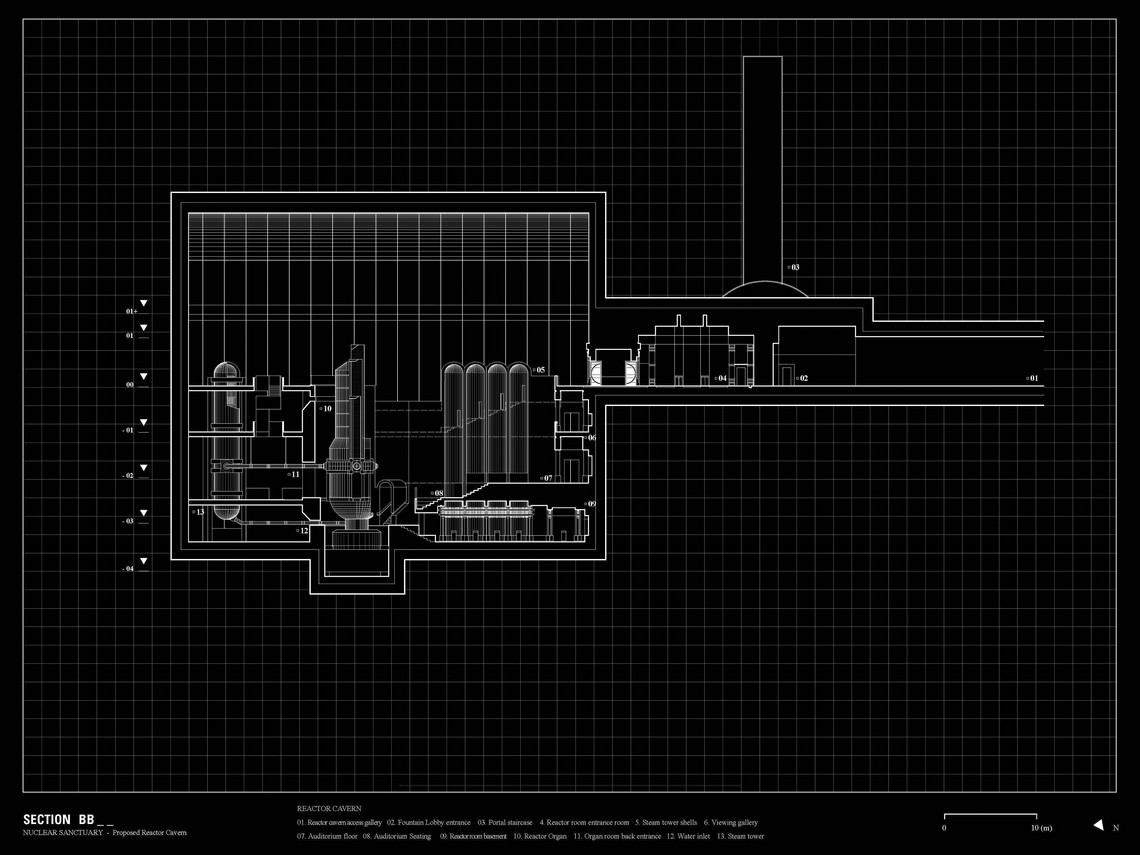
Task: Click the '10. Reactor Organ' legend entry
Action: pyautogui.click(x=540, y=836)
